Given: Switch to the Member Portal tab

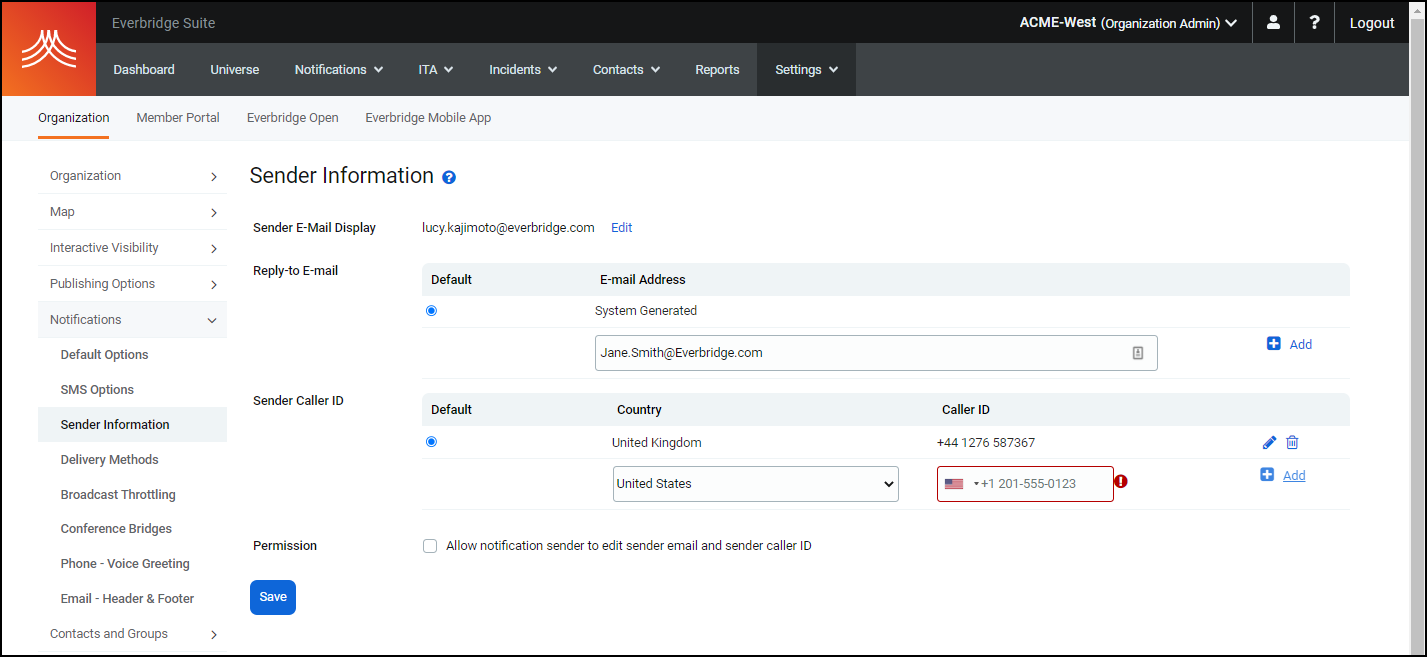Looking at the screenshot, I should click(178, 118).
